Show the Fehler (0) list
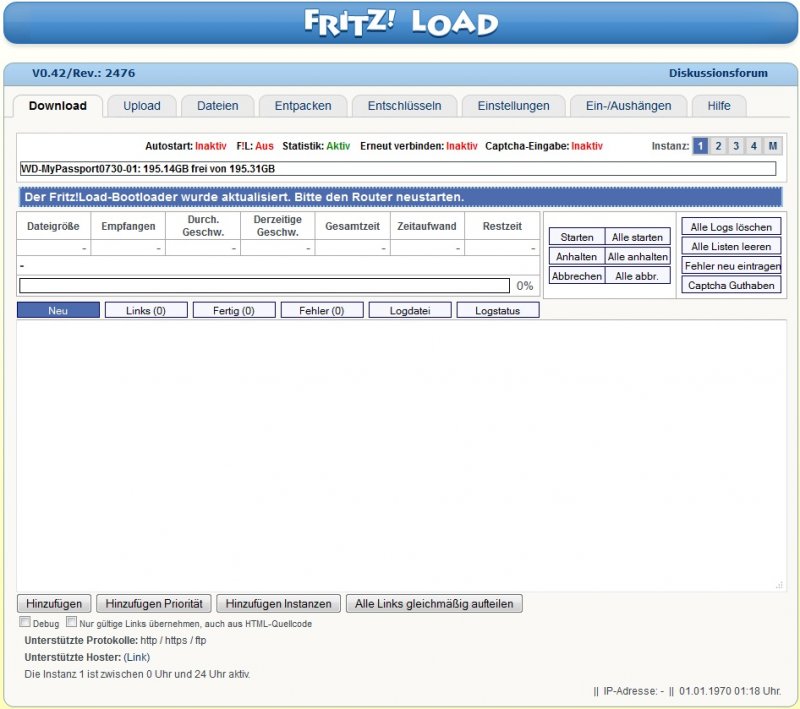This screenshot has width=800, height=709. [x=322, y=310]
